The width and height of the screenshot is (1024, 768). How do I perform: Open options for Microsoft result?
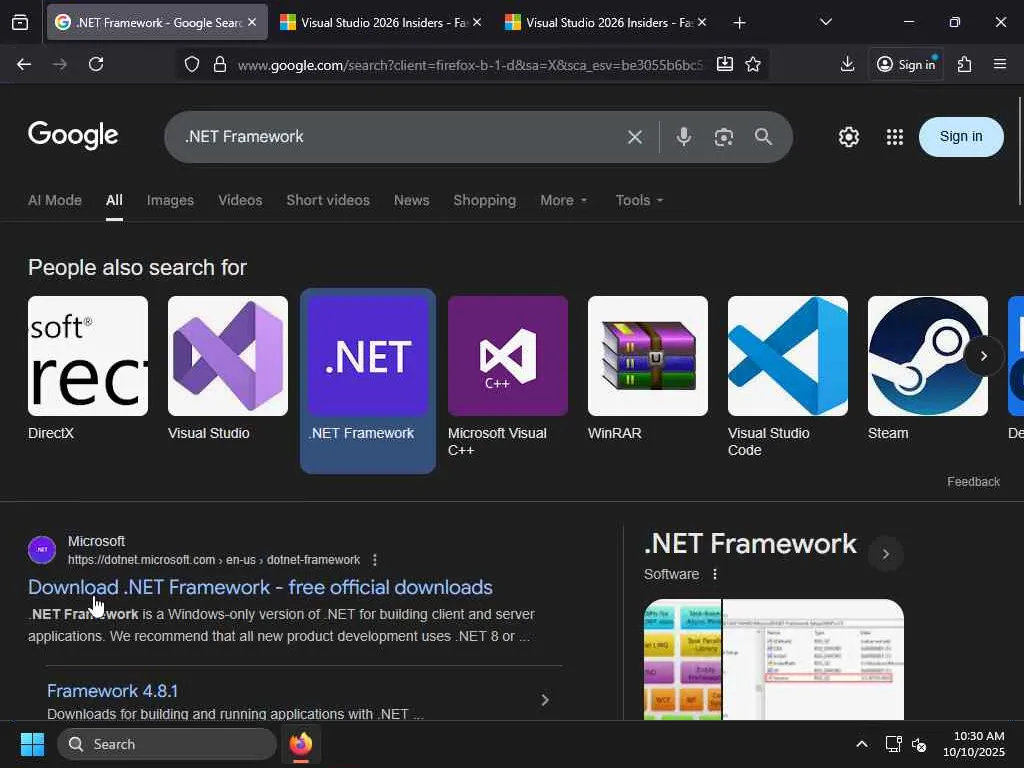[x=374, y=560]
